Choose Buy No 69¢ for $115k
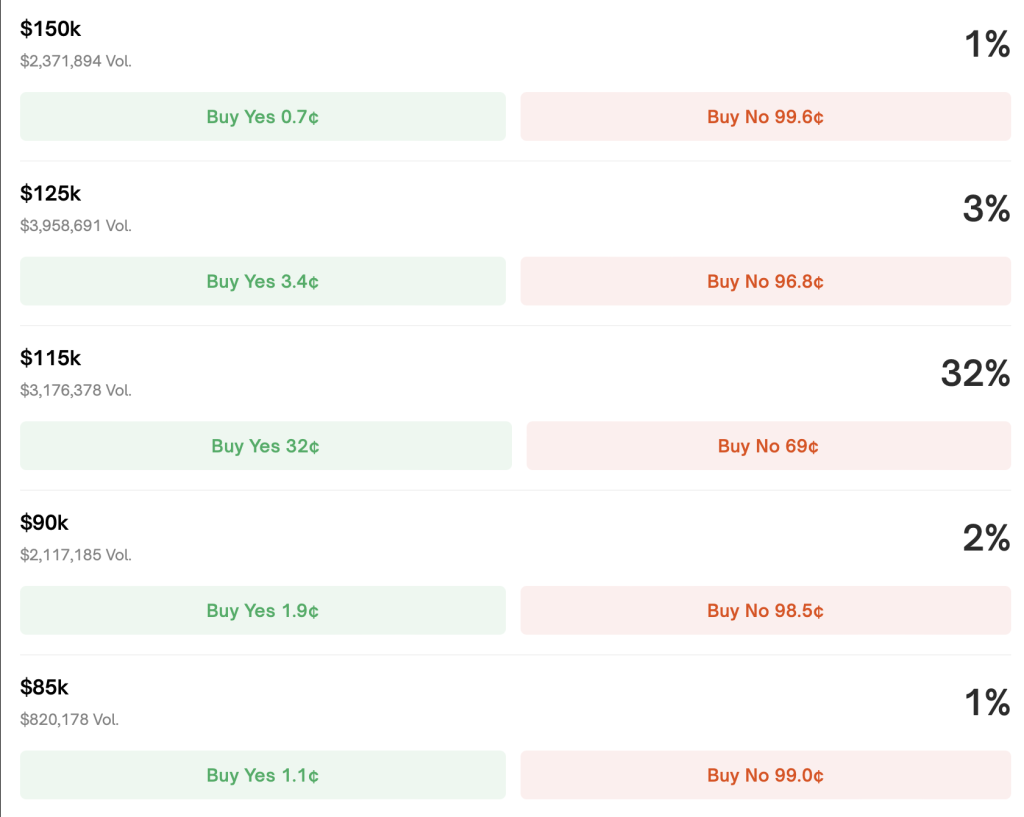Image resolution: width=1024 pixels, height=817 pixels. pyautogui.click(x=769, y=445)
